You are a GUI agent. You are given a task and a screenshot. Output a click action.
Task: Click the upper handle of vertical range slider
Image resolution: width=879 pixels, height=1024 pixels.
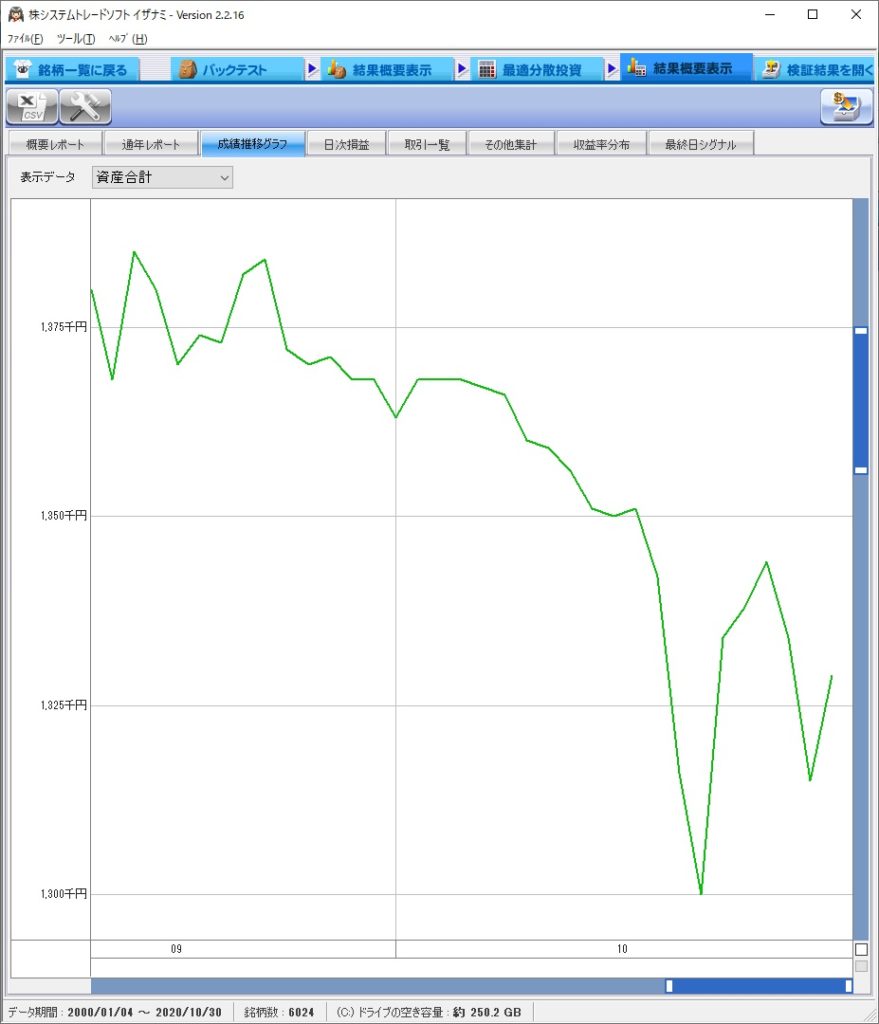tap(860, 330)
